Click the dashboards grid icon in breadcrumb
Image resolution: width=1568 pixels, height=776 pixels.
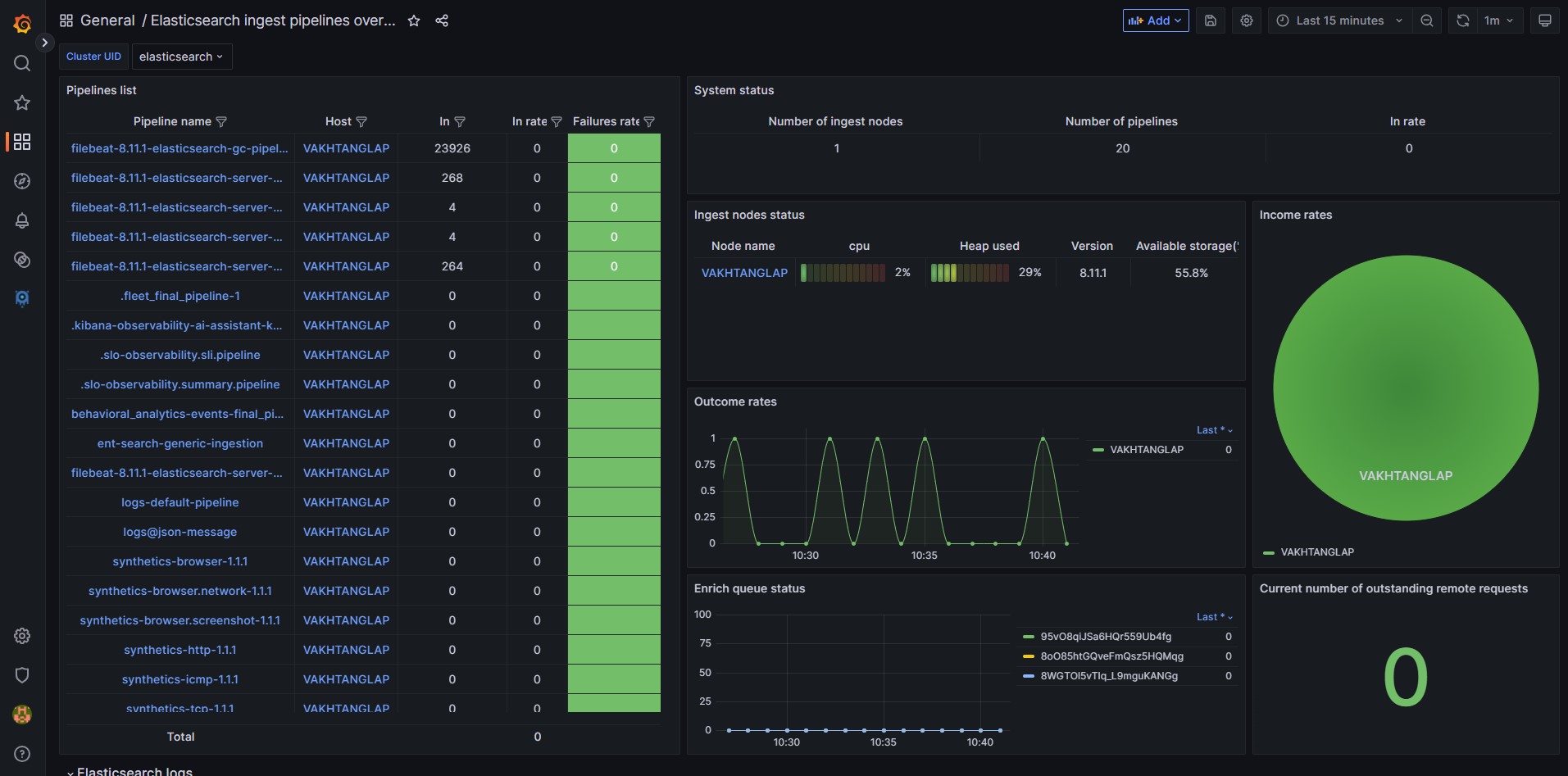(66, 20)
